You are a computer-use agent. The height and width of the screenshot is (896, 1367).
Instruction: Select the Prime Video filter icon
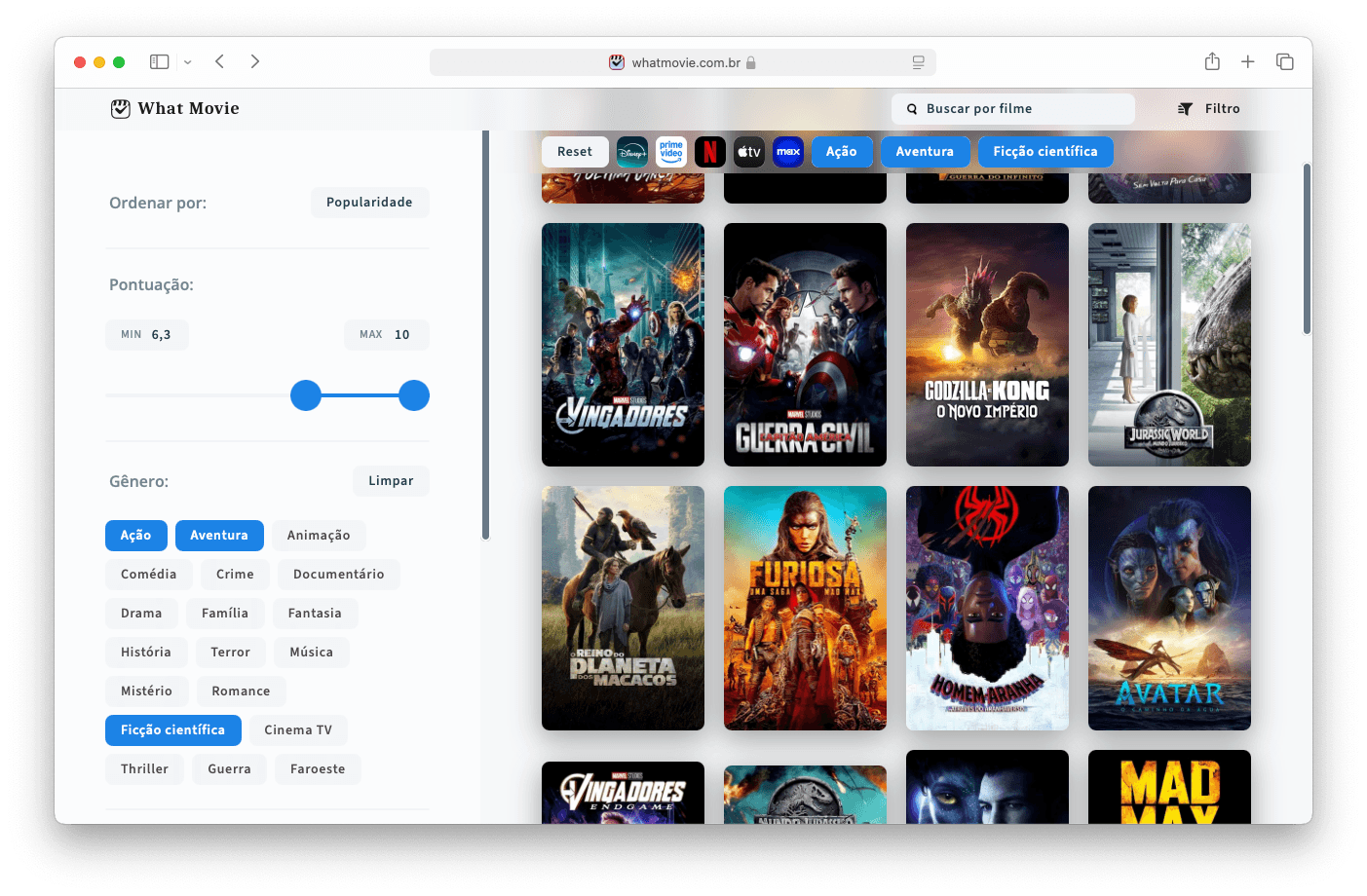(671, 152)
